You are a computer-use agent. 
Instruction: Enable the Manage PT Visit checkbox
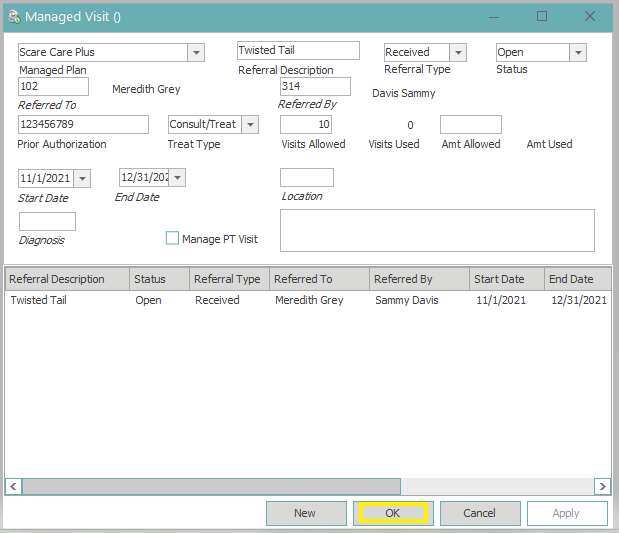(172, 239)
